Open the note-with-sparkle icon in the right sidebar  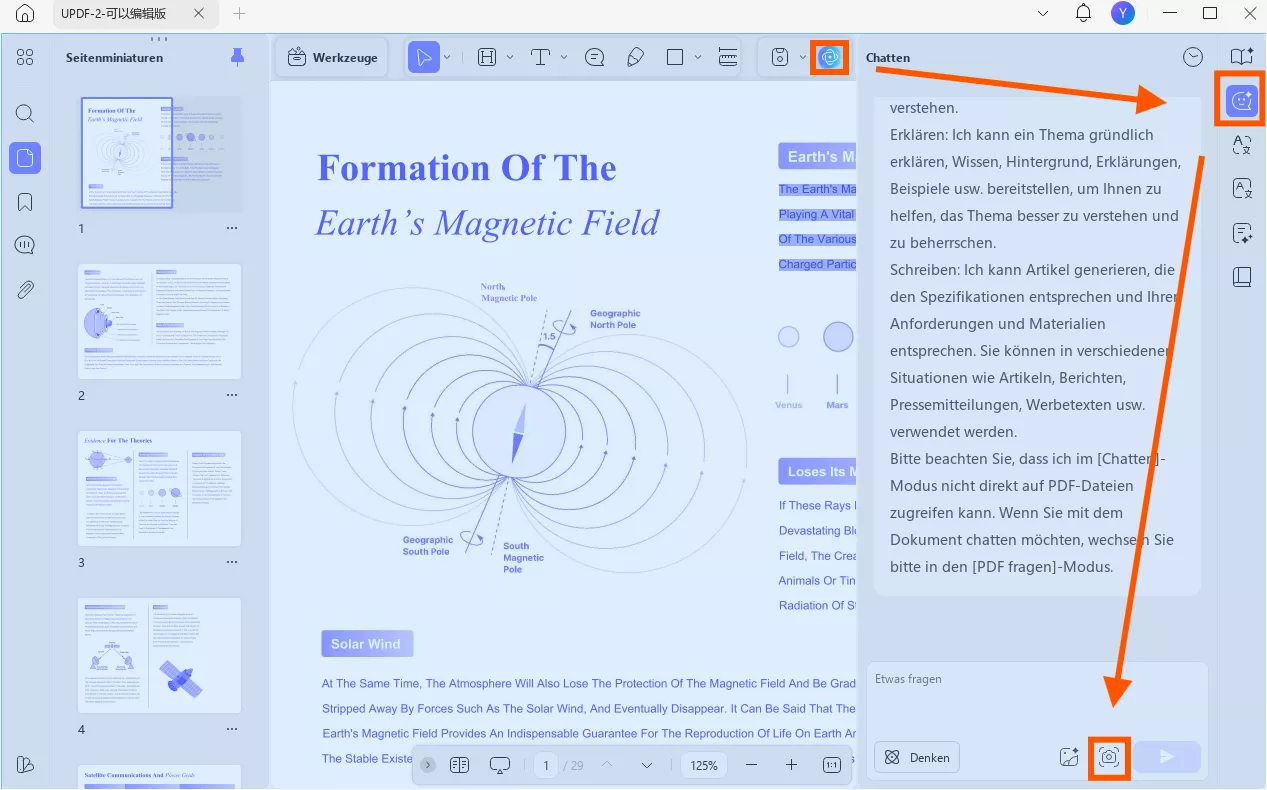pos(1242,233)
